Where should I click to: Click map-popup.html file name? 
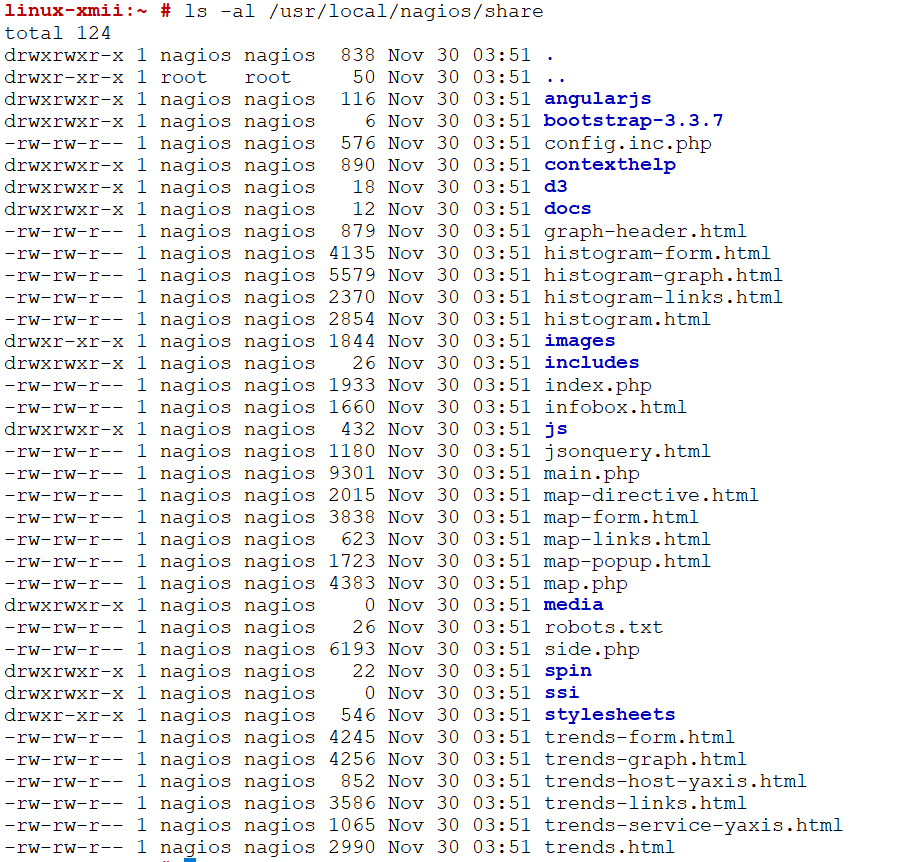coord(627,561)
